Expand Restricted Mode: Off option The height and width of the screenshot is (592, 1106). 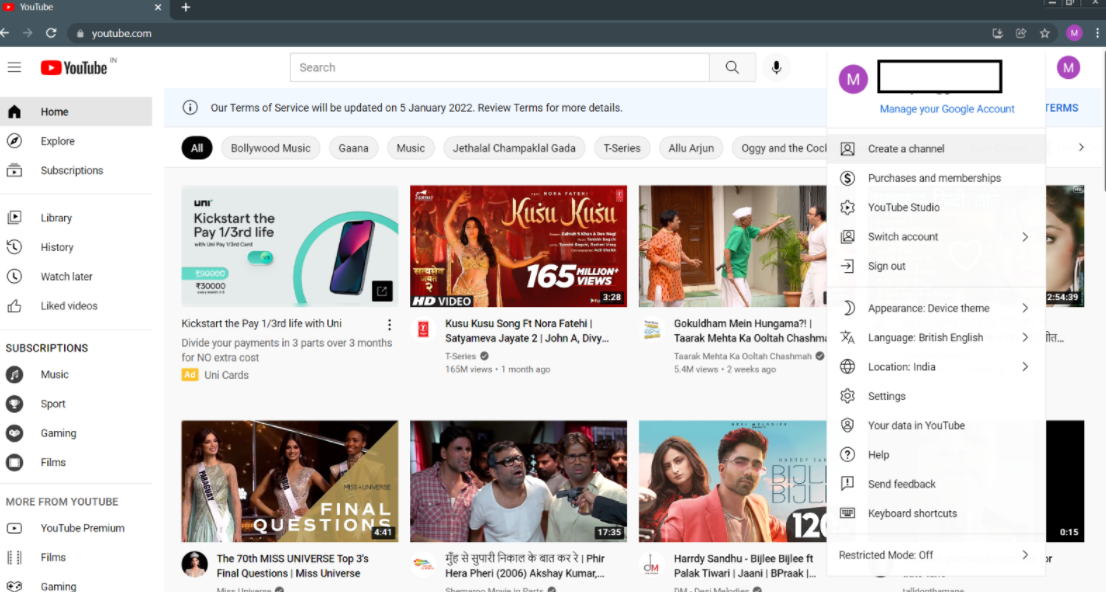(935, 555)
